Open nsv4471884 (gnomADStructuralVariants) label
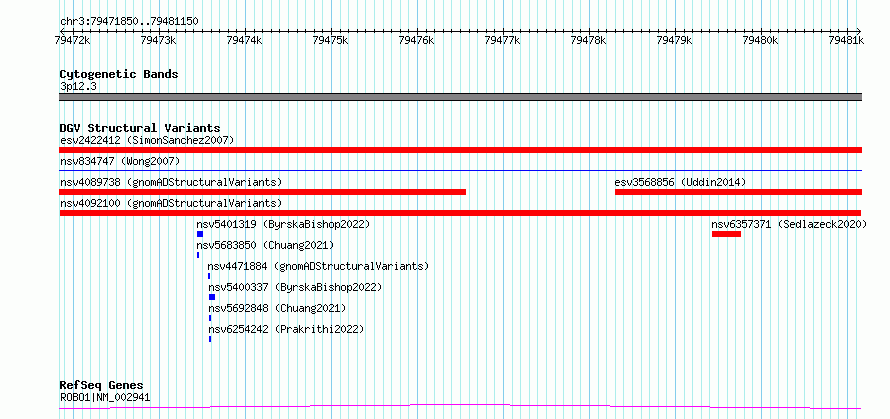The height and width of the screenshot is (419, 890). (318, 266)
